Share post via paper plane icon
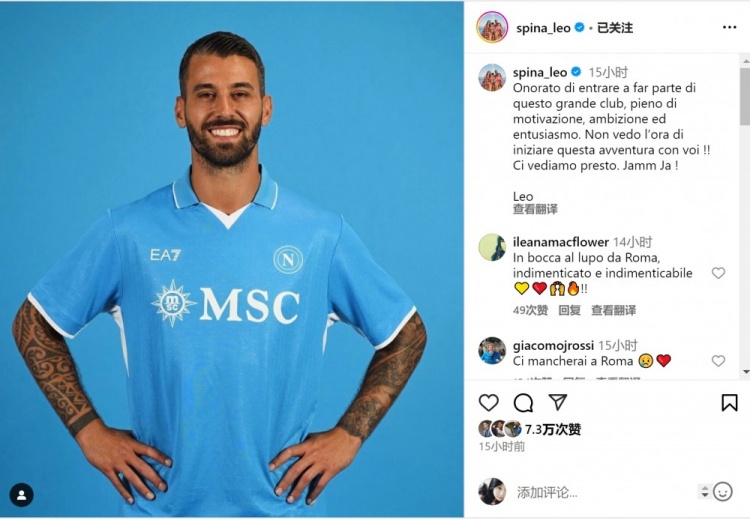 click(558, 402)
